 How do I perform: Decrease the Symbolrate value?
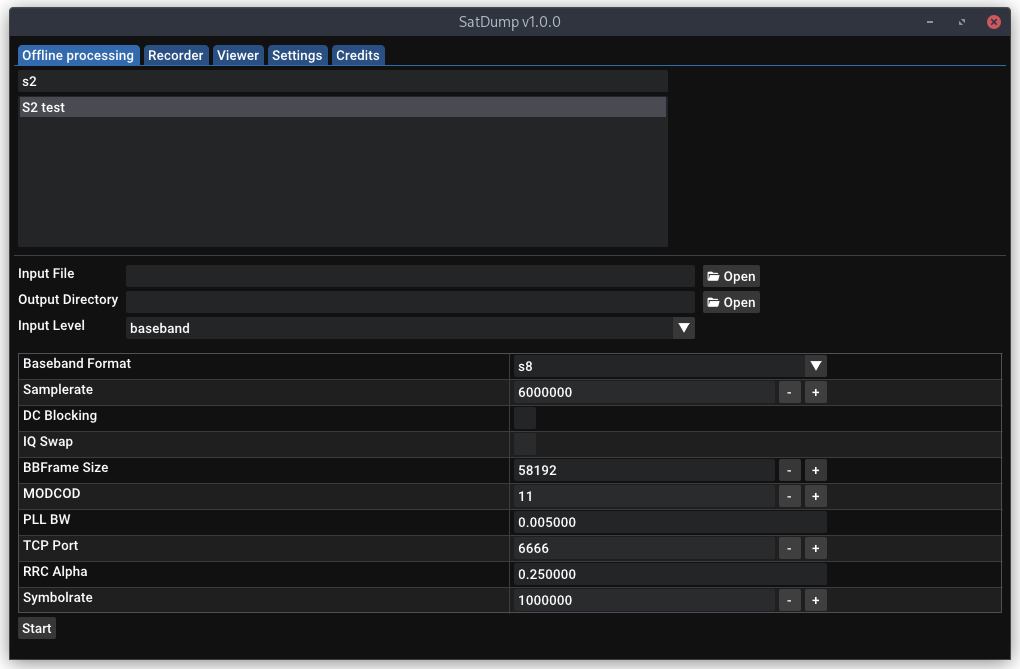[789, 601]
